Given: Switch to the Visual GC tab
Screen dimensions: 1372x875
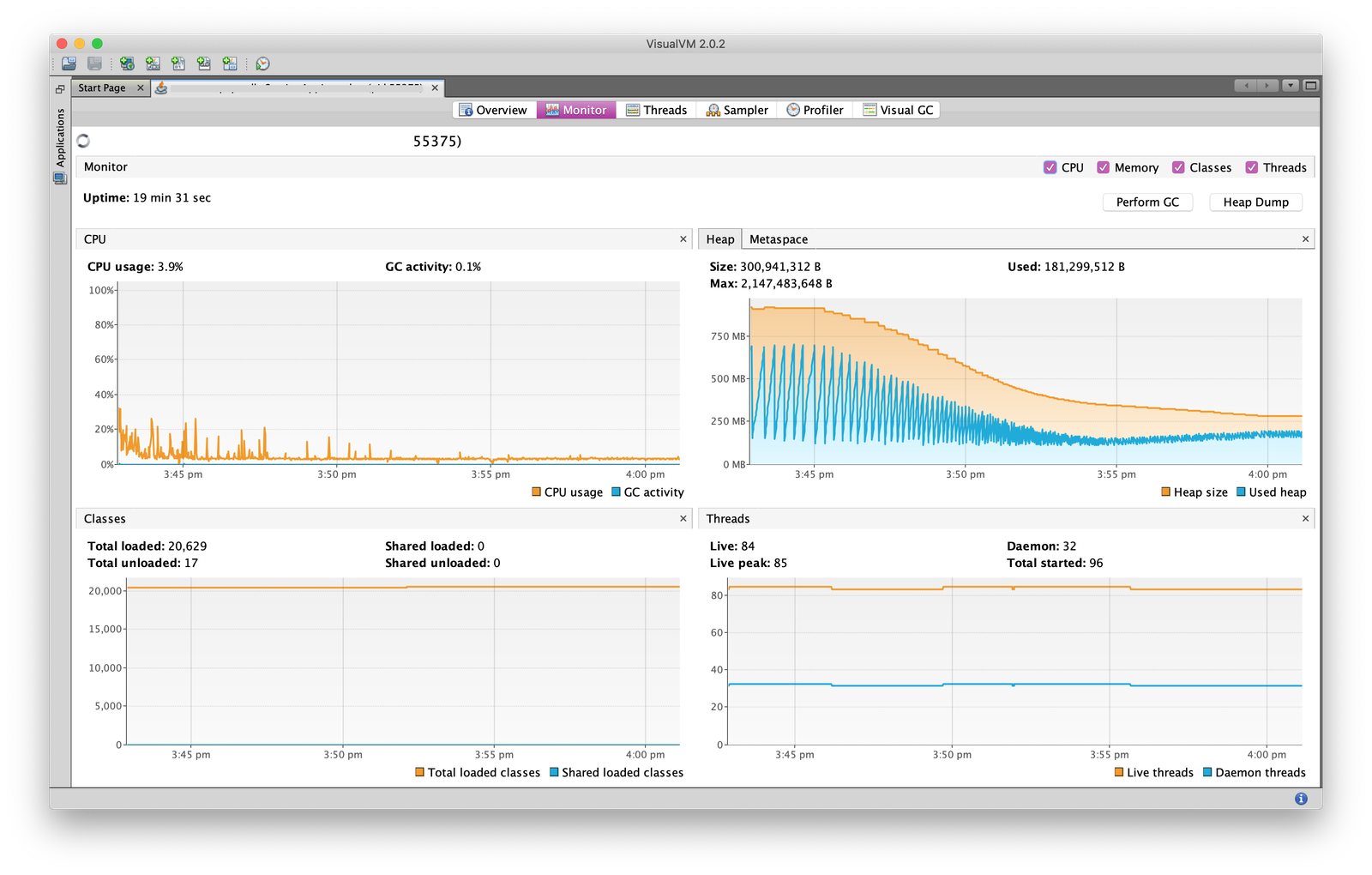Looking at the screenshot, I should [897, 110].
